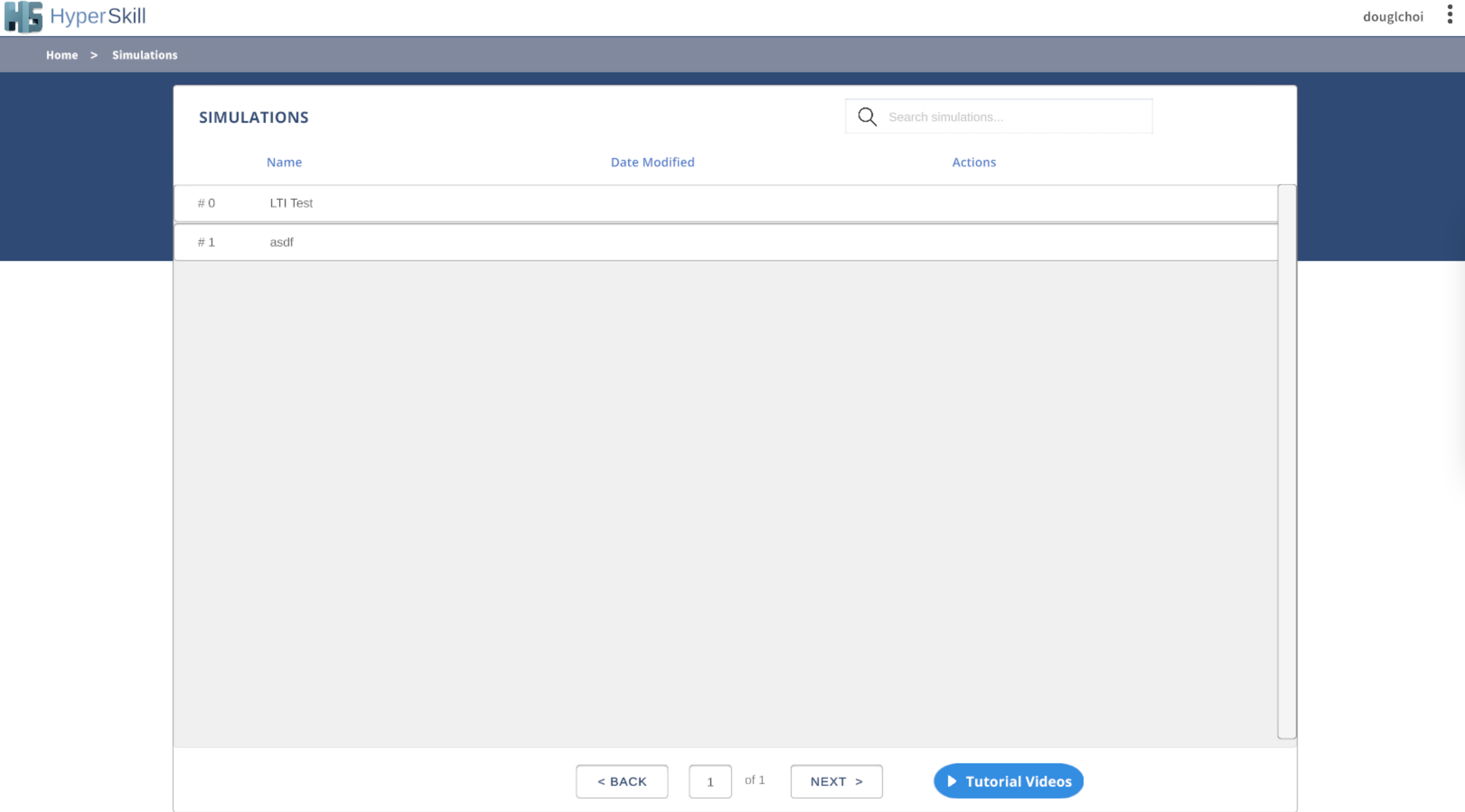This screenshot has height=812, width=1465.
Task: Click the search magnifier icon
Action: 867,117
